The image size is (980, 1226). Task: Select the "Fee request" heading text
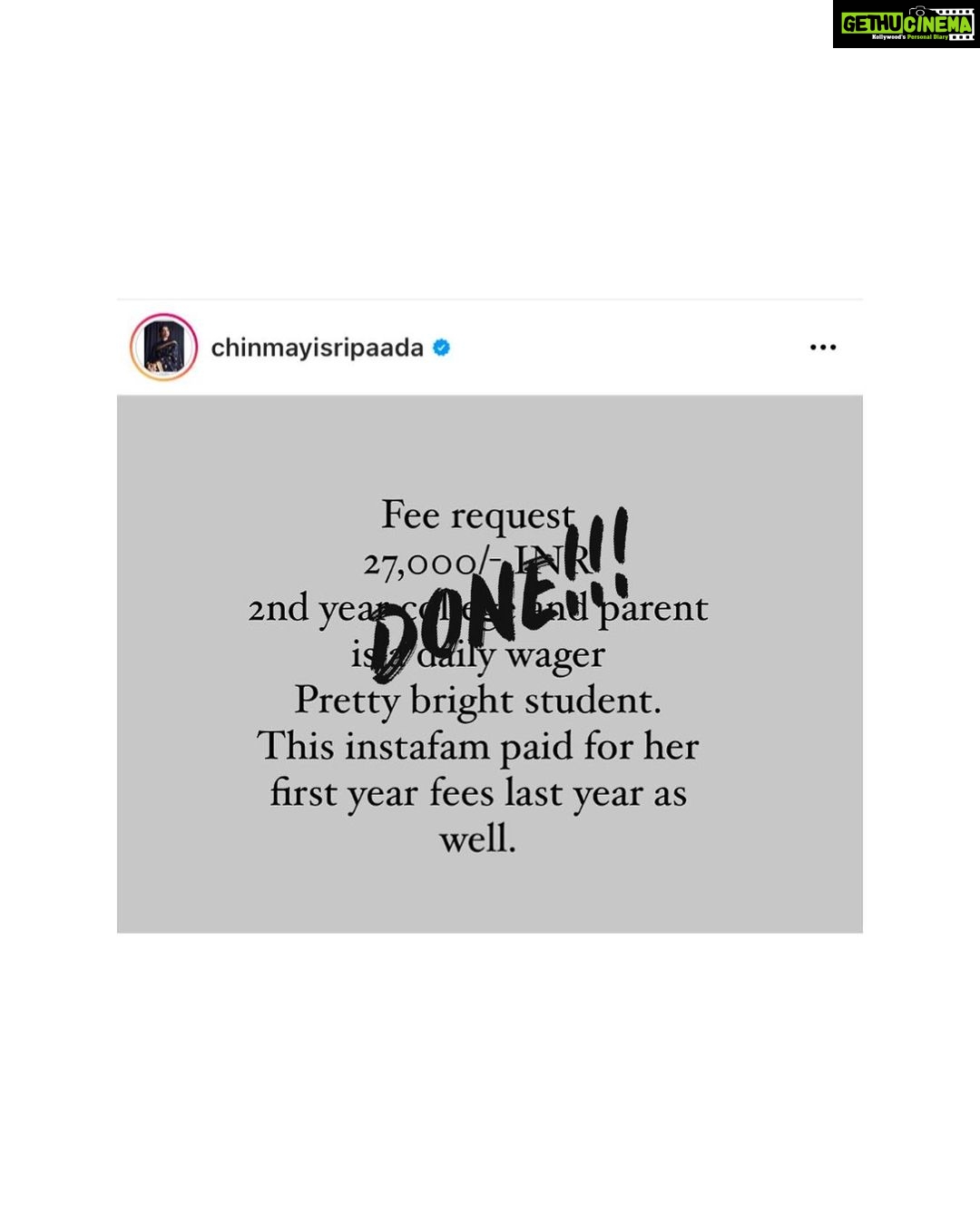[x=478, y=515]
